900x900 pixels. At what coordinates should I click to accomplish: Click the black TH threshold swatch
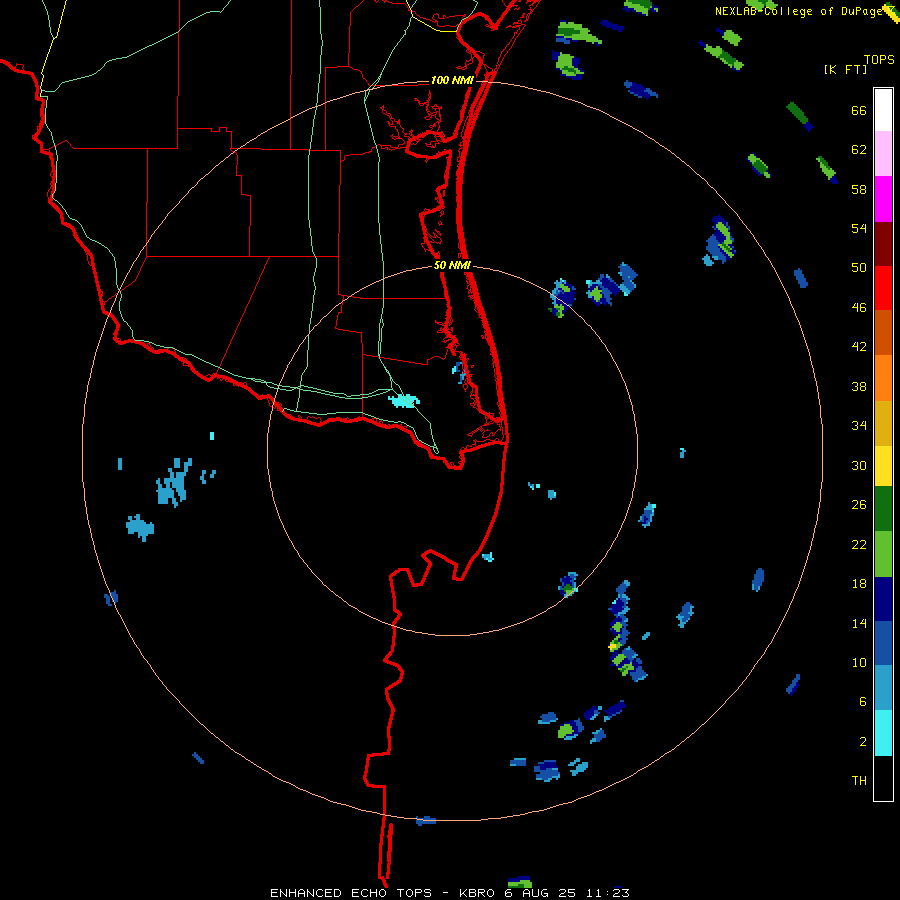pos(883,778)
